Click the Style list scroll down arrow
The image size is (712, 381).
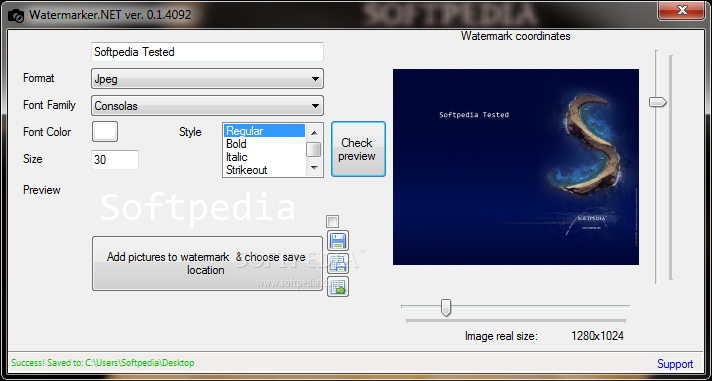click(x=314, y=168)
